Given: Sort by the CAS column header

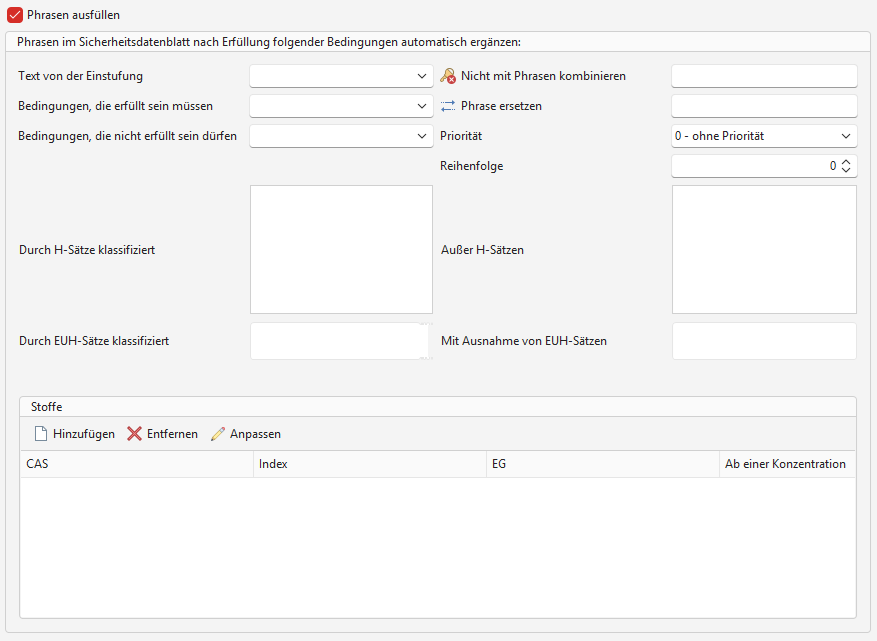Looking at the screenshot, I should 137,464.
